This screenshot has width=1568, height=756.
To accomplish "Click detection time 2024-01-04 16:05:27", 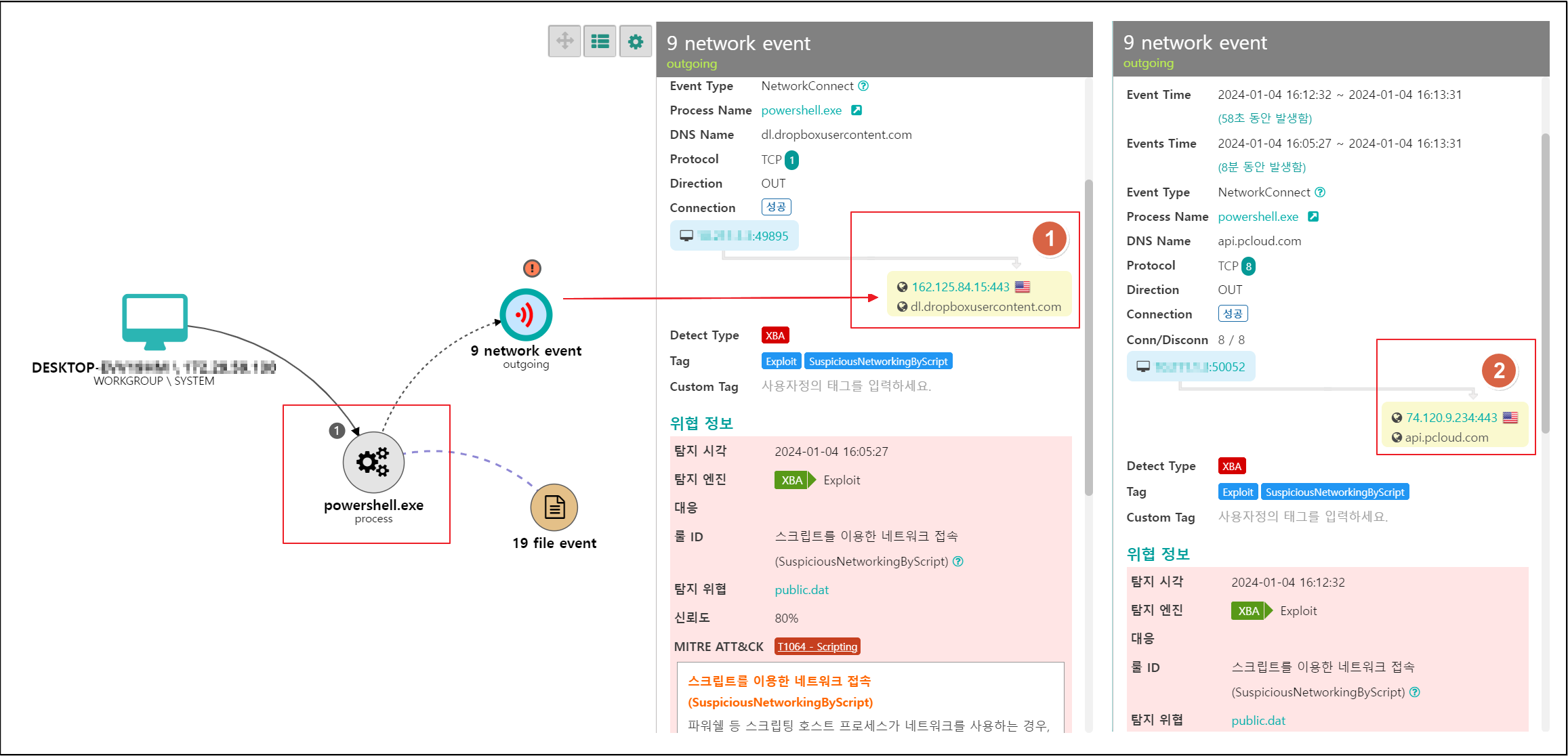I will pyautogui.click(x=831, y=452).
